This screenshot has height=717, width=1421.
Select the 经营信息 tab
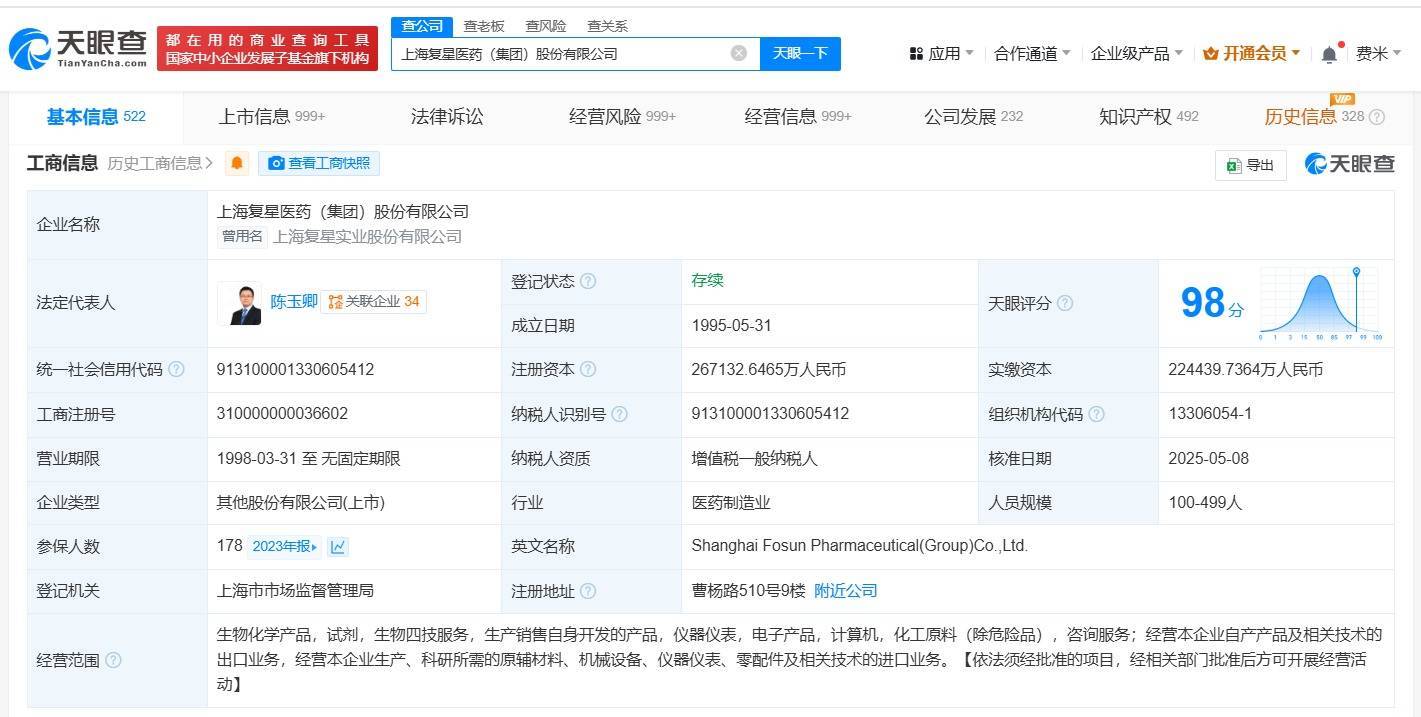click(798, 117)
